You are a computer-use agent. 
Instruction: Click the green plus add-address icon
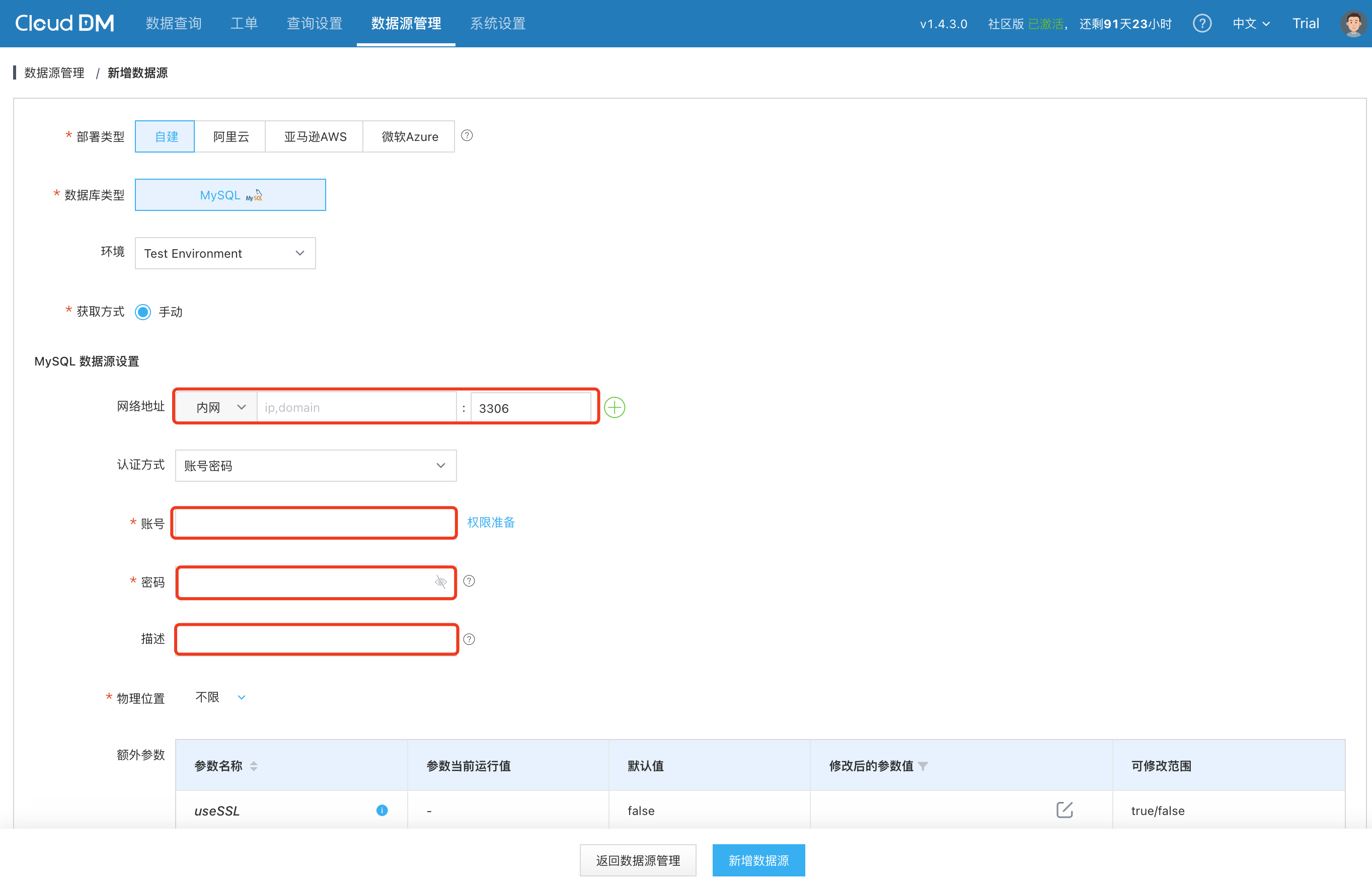[614, 407]
